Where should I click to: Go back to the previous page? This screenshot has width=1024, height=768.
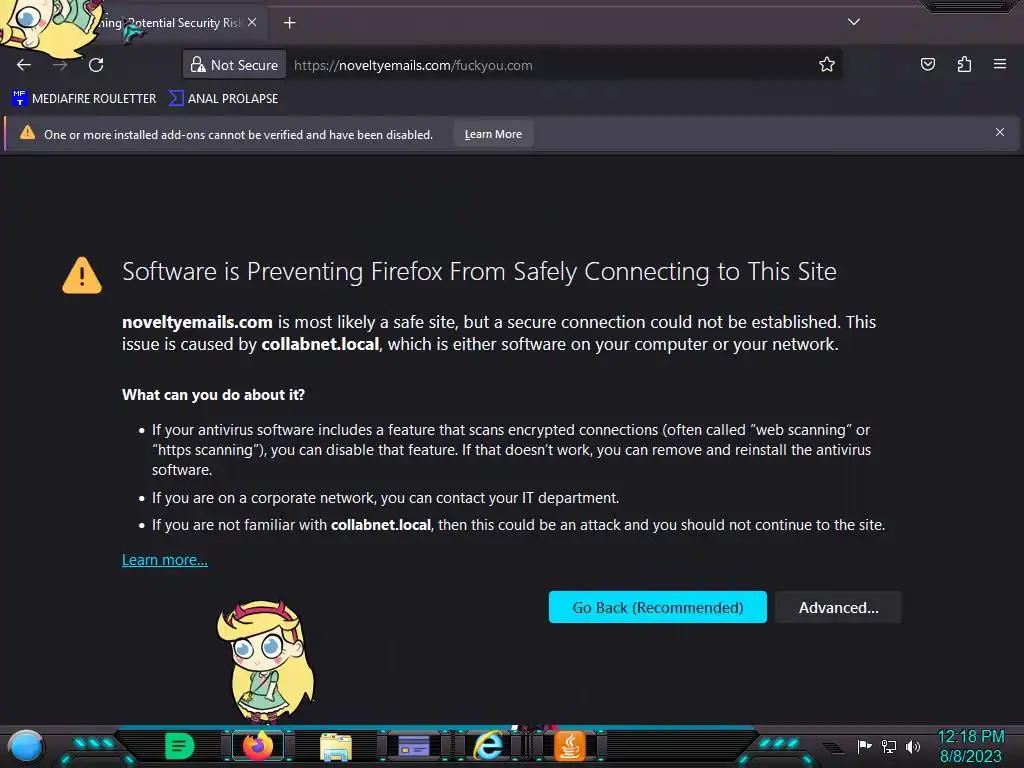pyautogui.click(x=24, y=65)
